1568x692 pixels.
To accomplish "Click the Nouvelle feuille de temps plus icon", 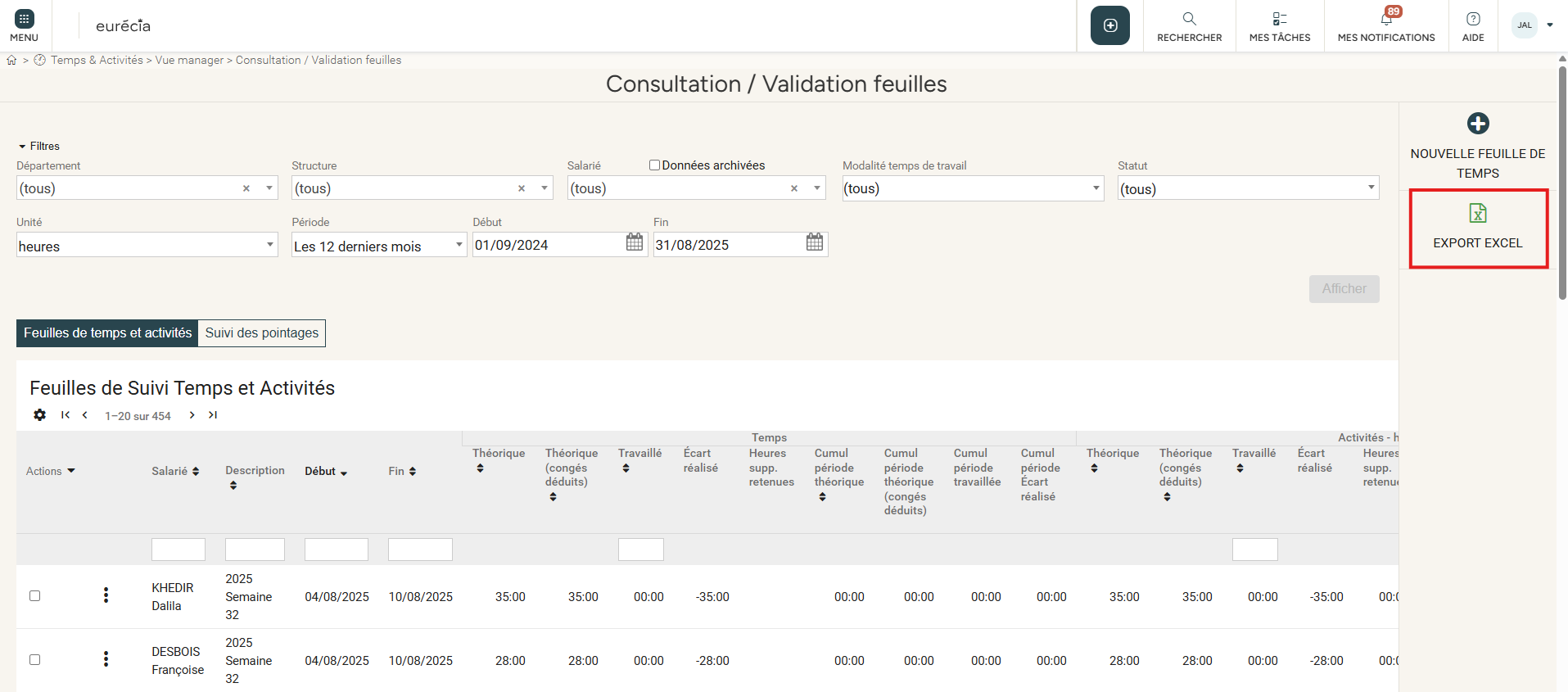I will click(1477, 124).
